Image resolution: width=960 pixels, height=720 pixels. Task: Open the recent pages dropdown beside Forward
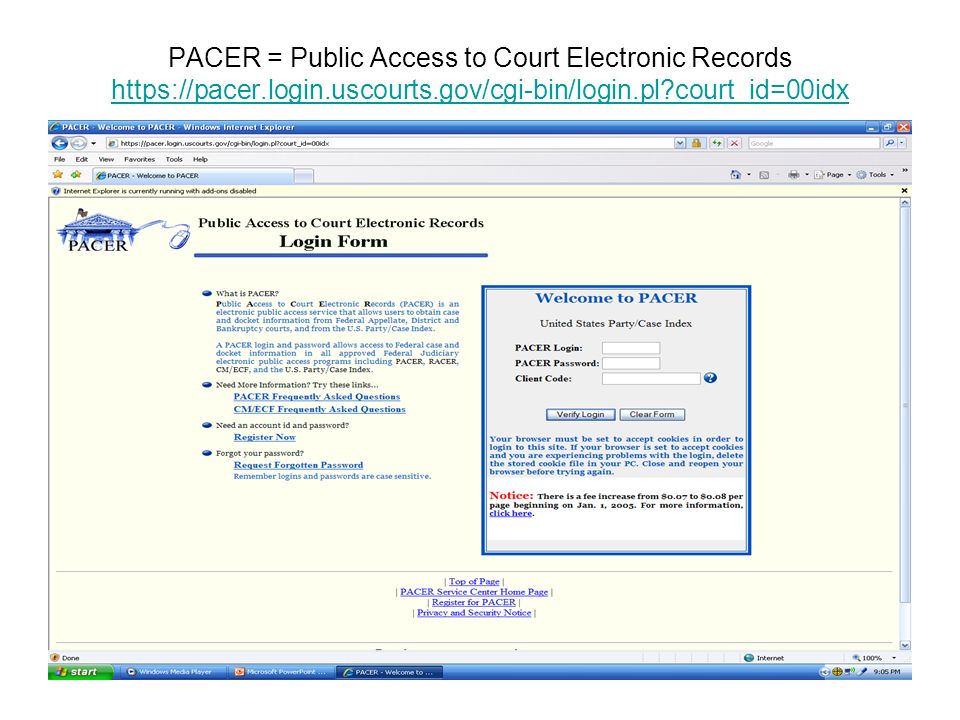94,143
